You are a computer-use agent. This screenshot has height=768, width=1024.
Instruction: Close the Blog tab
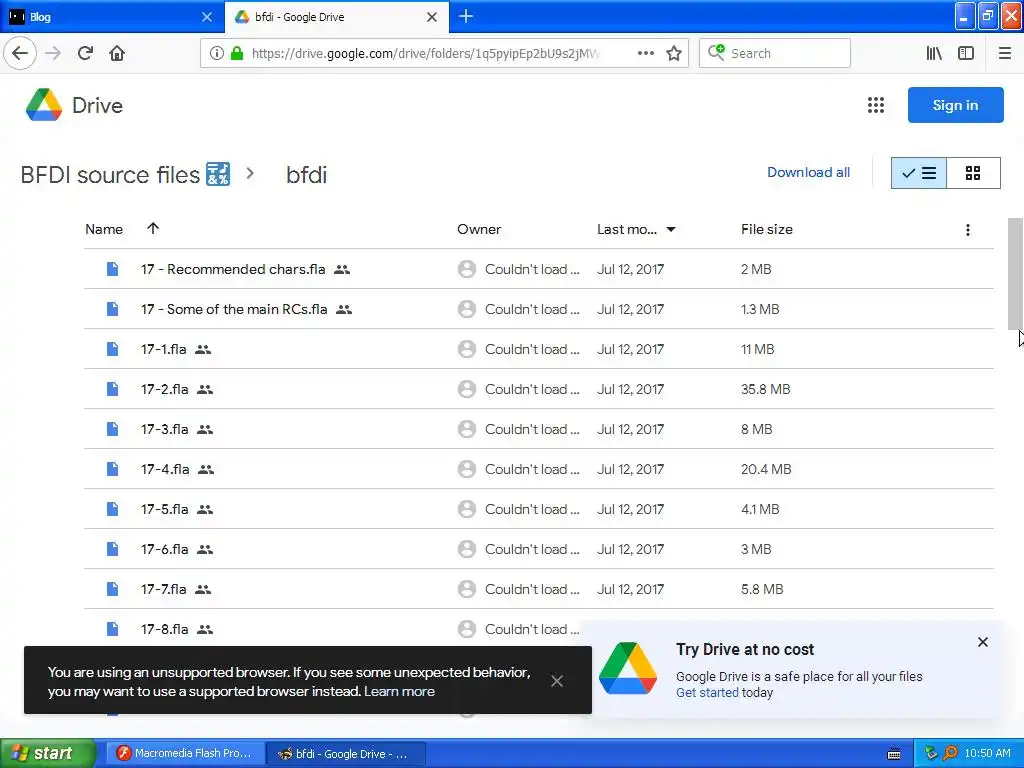206,17
